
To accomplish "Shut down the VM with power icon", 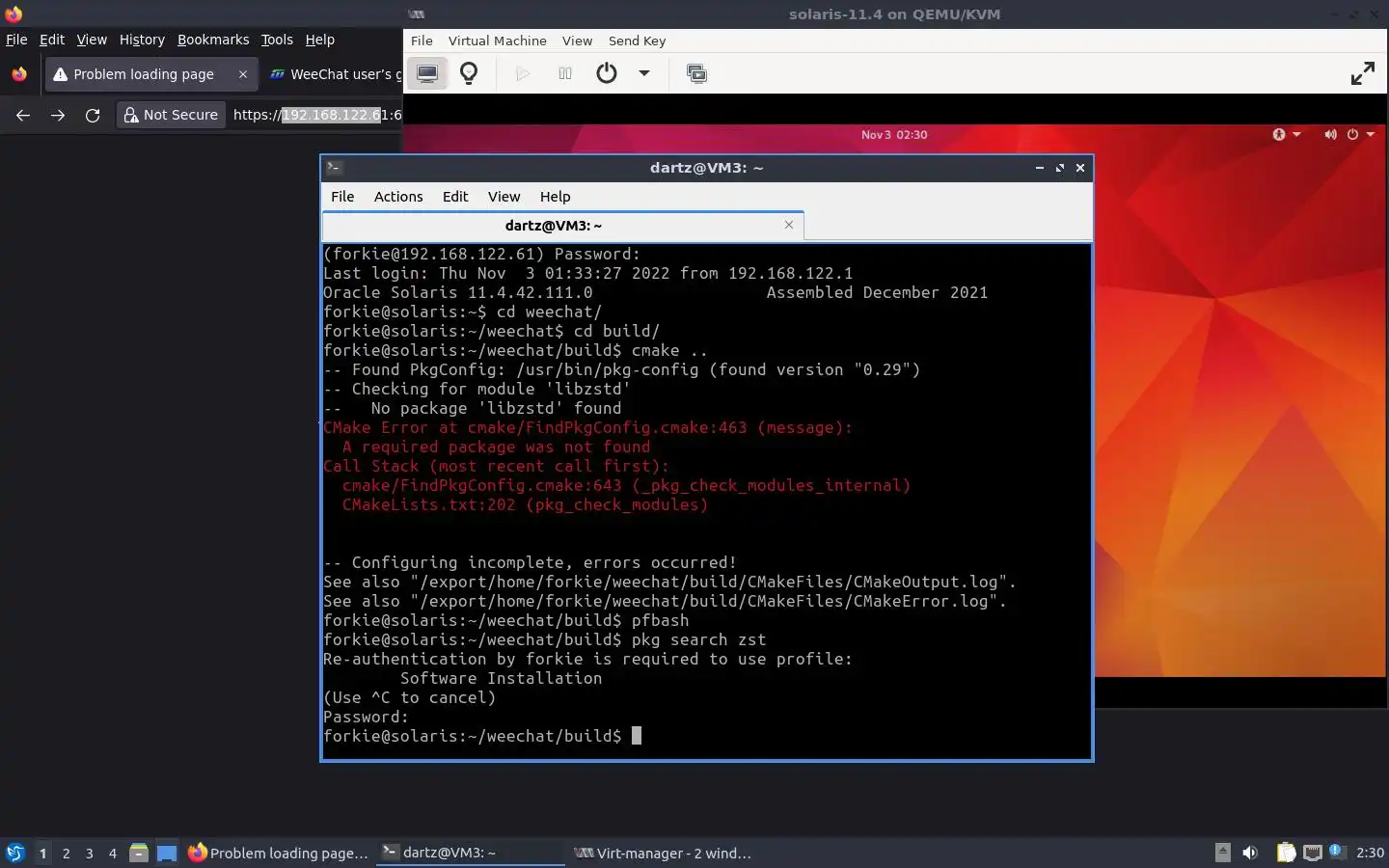I will click(606, 73).
